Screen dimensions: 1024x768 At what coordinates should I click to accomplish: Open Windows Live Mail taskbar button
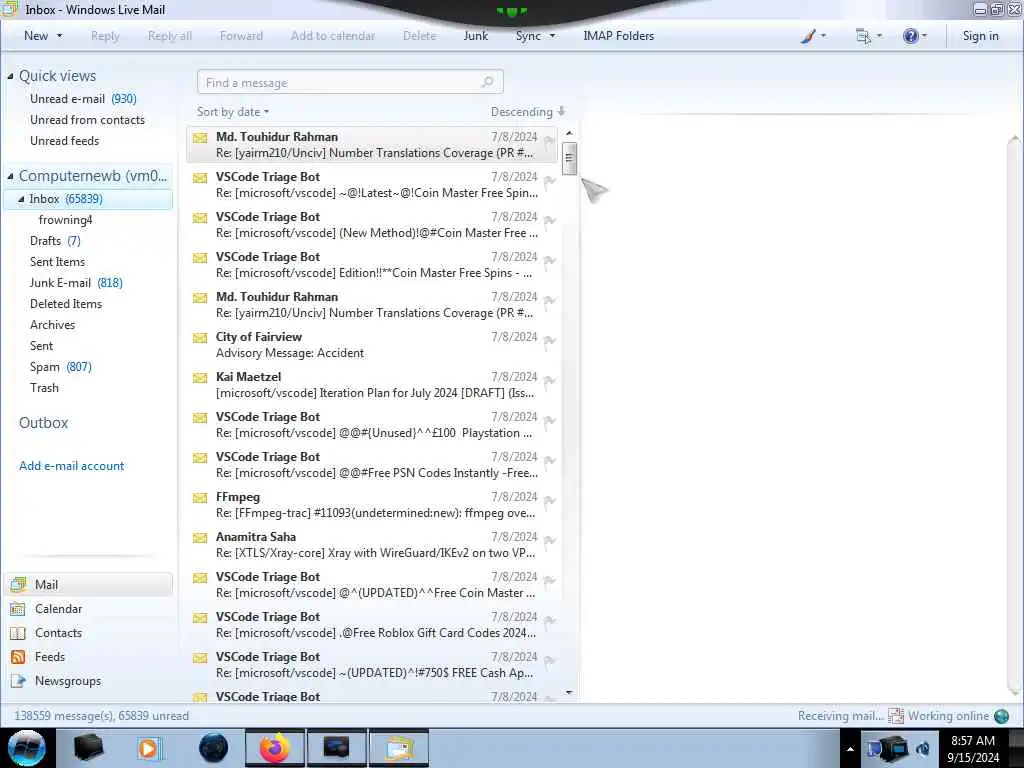pyautogui.click(x=399, y=748)
